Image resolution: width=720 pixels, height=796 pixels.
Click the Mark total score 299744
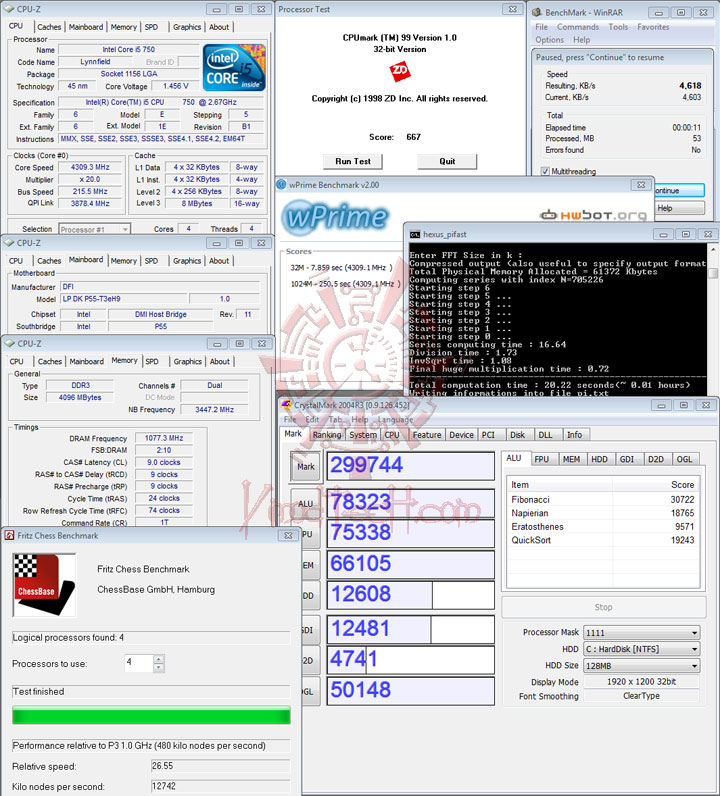[410, 465]
